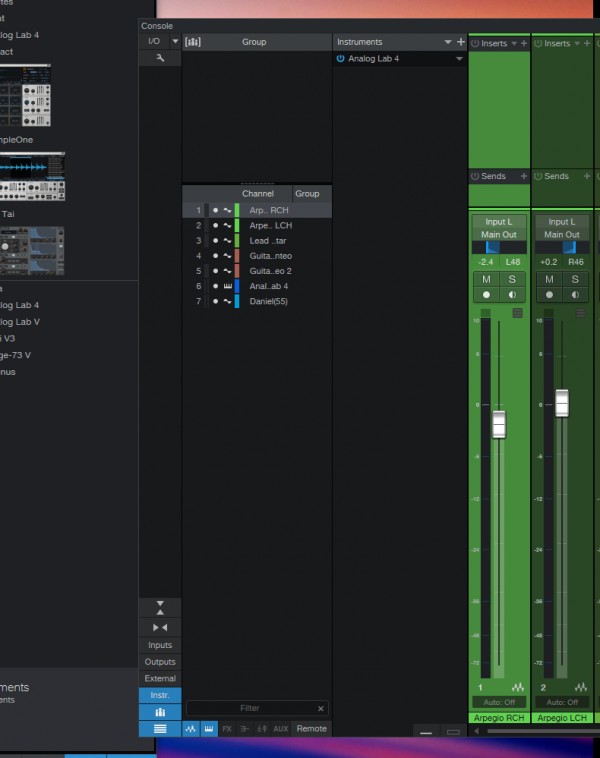Switch to the Instr. panel tab
600x758 pixels.
tap(160, 695)
